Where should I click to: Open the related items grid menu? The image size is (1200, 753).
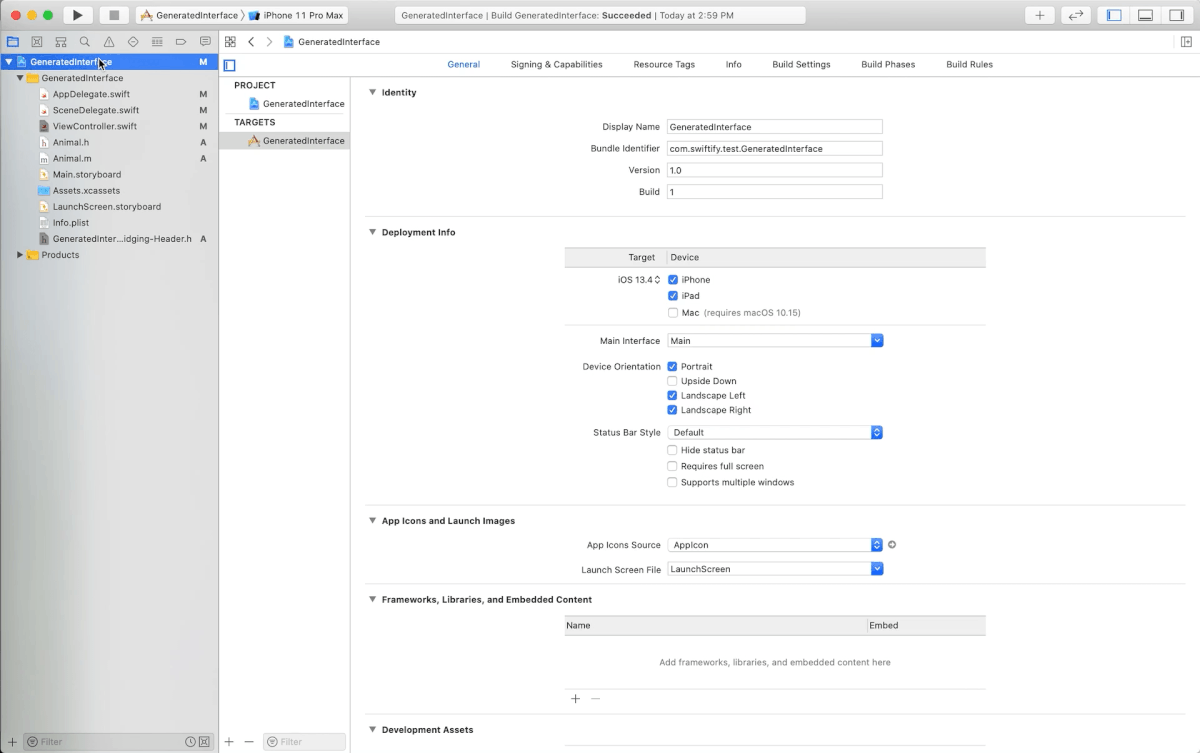[x=230, y=42]
